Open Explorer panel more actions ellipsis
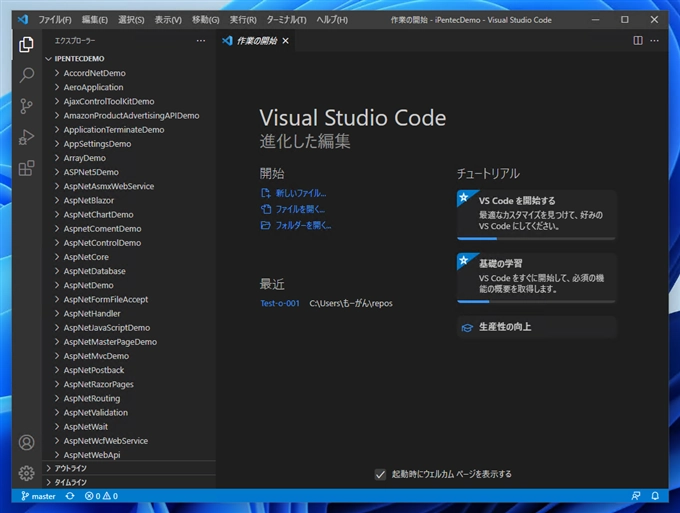This screenshot has height=513, width=680. 201,41
